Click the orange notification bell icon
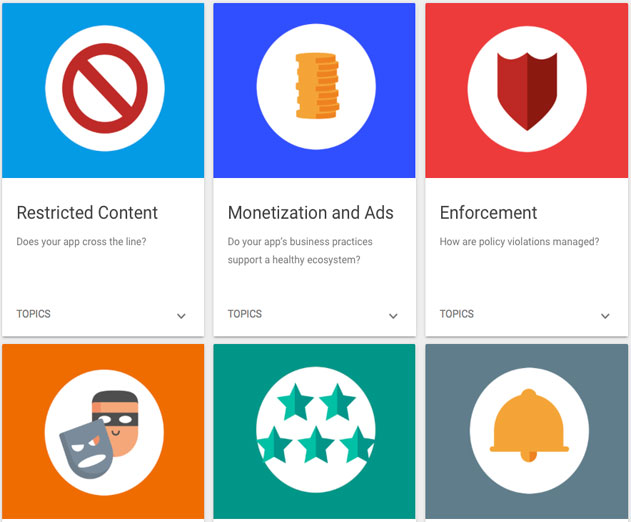631x522 pixels. (529, 426)
